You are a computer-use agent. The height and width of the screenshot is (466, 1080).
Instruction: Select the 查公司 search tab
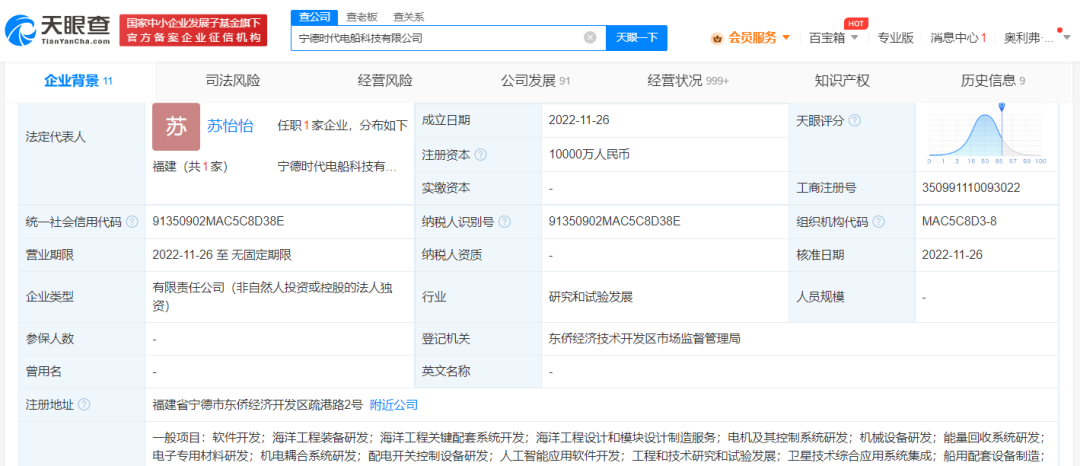315,16
